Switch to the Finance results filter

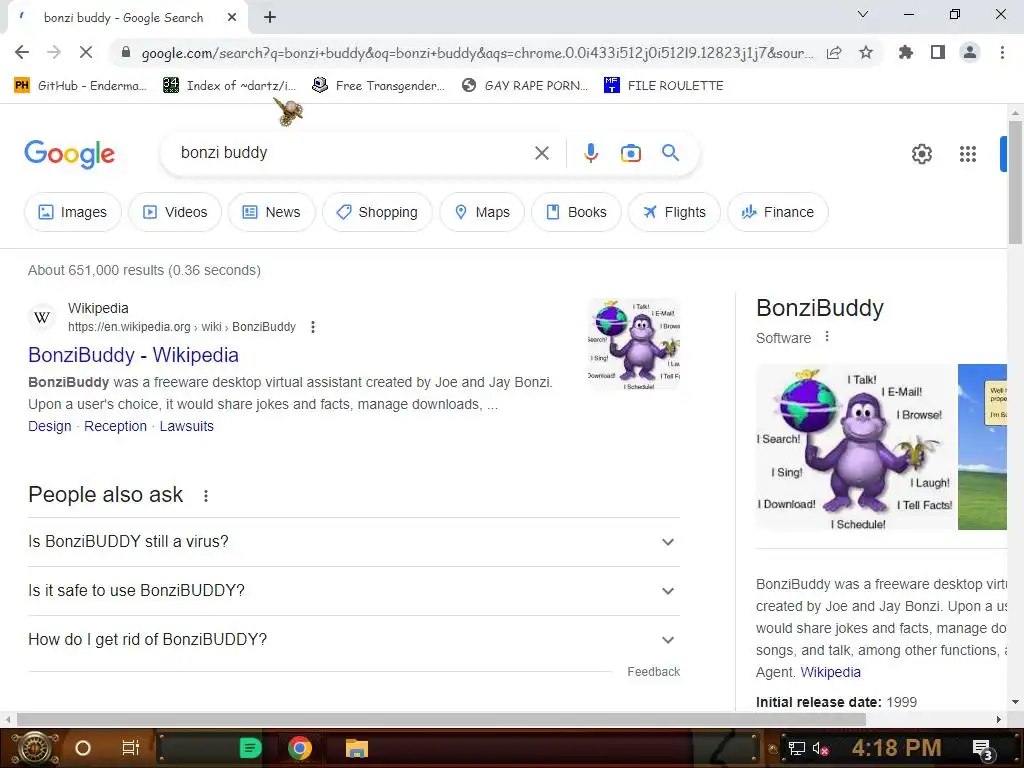[x=778, y=212]
